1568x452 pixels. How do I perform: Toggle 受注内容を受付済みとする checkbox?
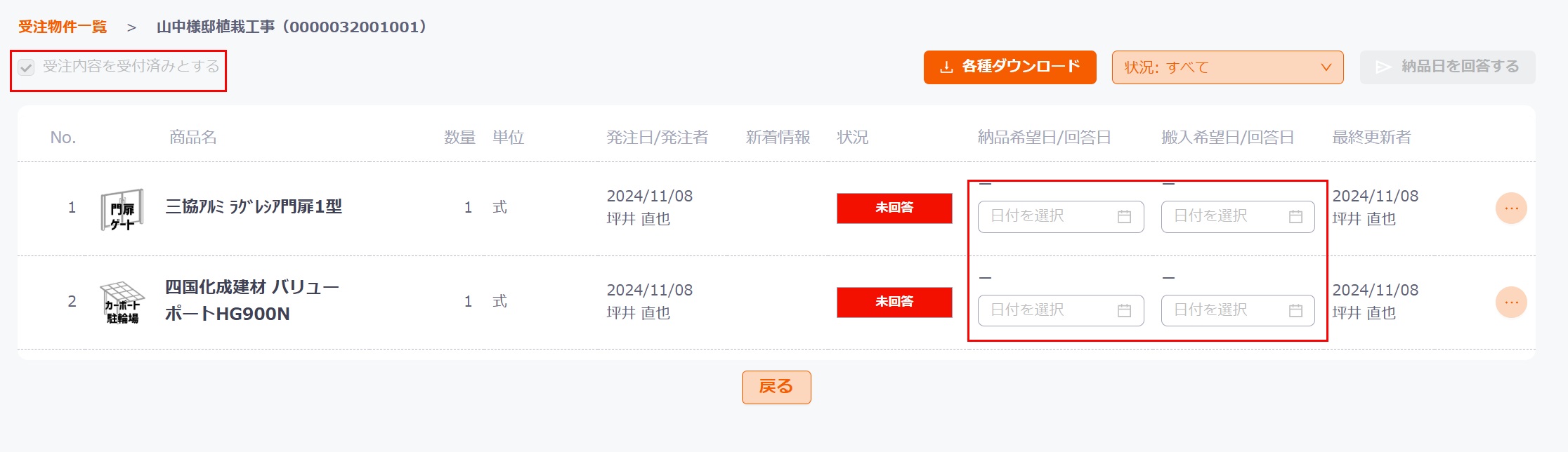coord(26,67)
